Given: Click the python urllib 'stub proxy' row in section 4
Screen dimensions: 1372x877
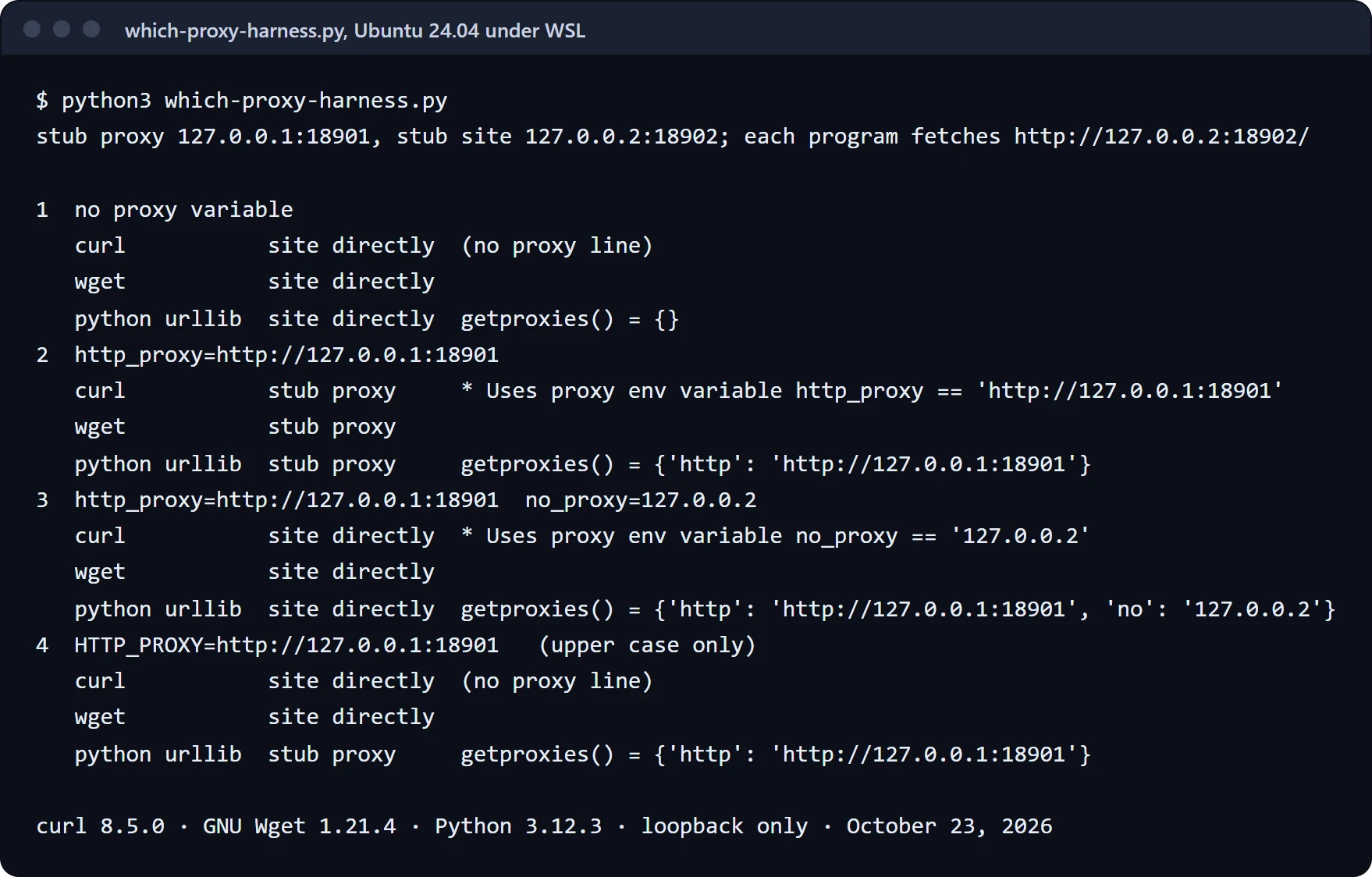Looking at the screenshot, I should point(582,755).
